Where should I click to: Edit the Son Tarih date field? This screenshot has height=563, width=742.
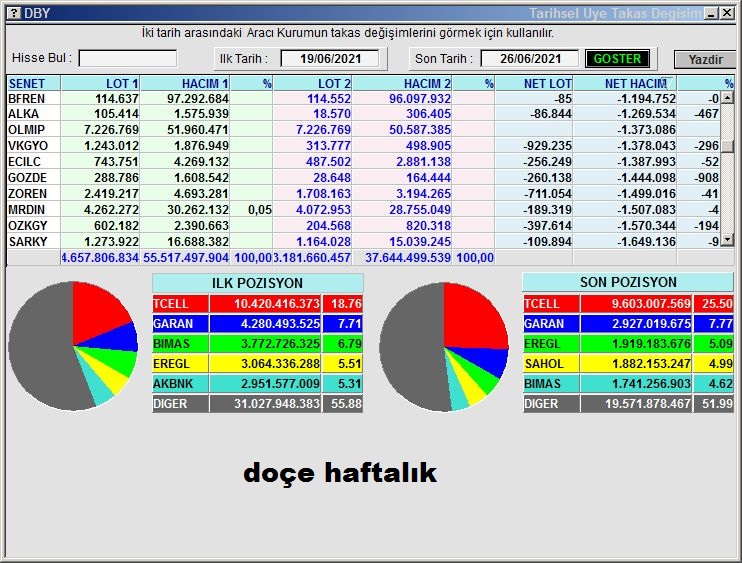(530, 59)
